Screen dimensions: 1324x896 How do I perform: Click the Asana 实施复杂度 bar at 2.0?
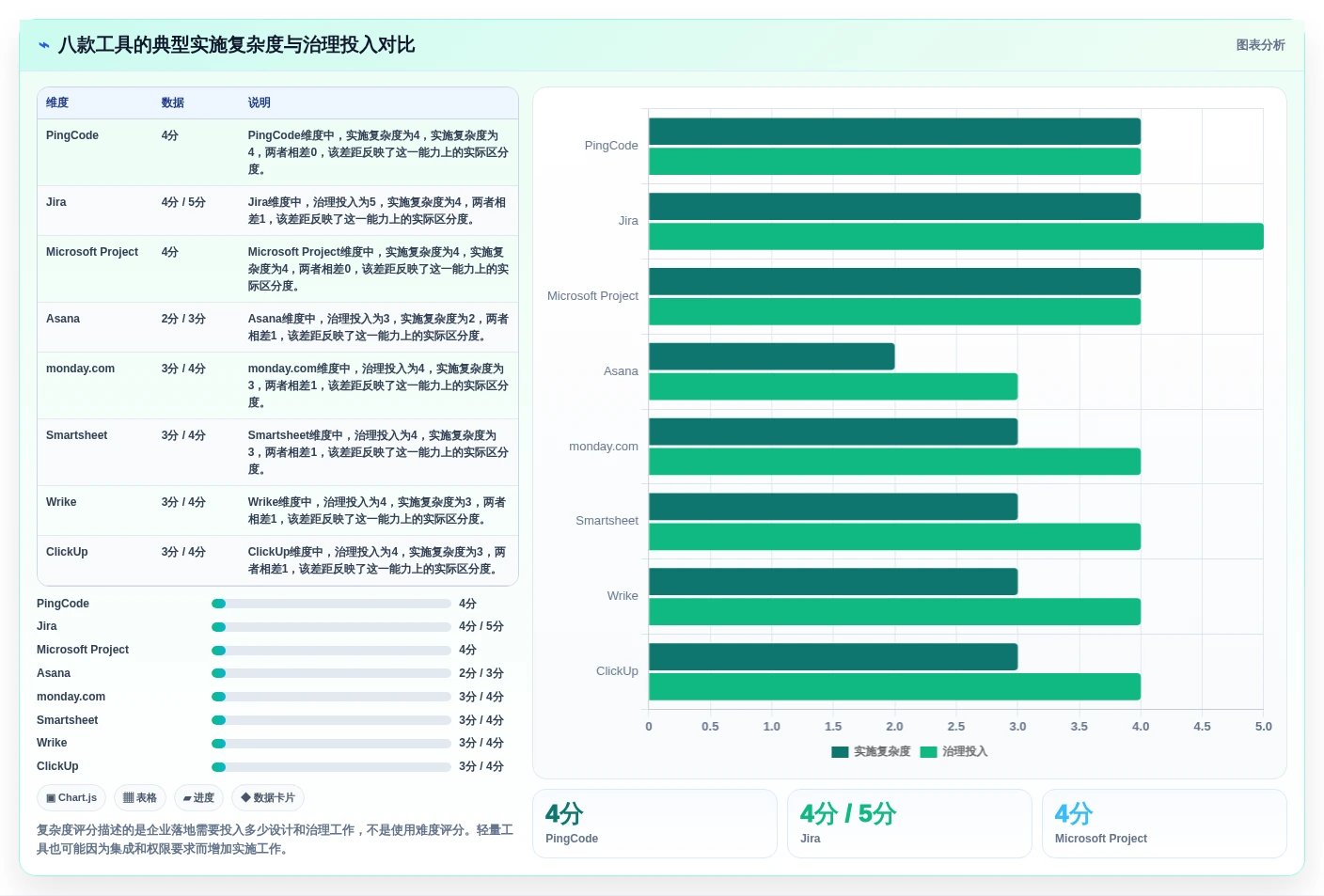pyautogui.click(x=771, y=356)
